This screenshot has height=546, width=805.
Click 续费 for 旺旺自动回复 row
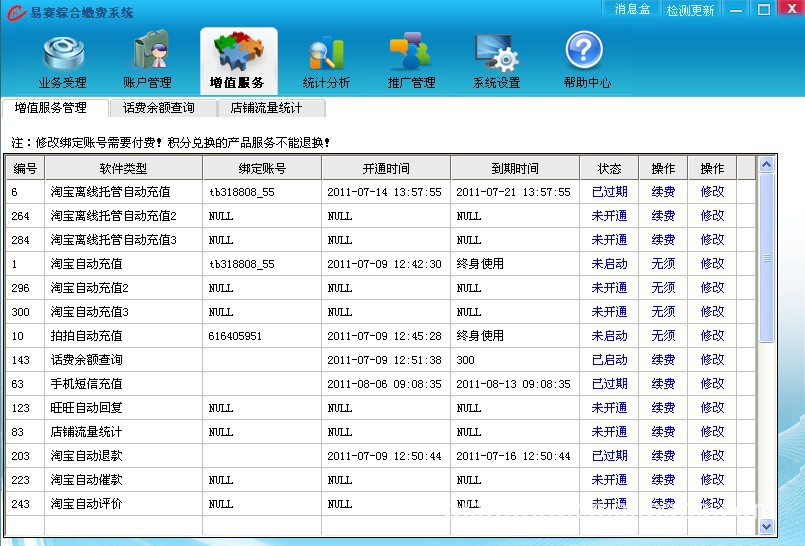click(663, 408)
